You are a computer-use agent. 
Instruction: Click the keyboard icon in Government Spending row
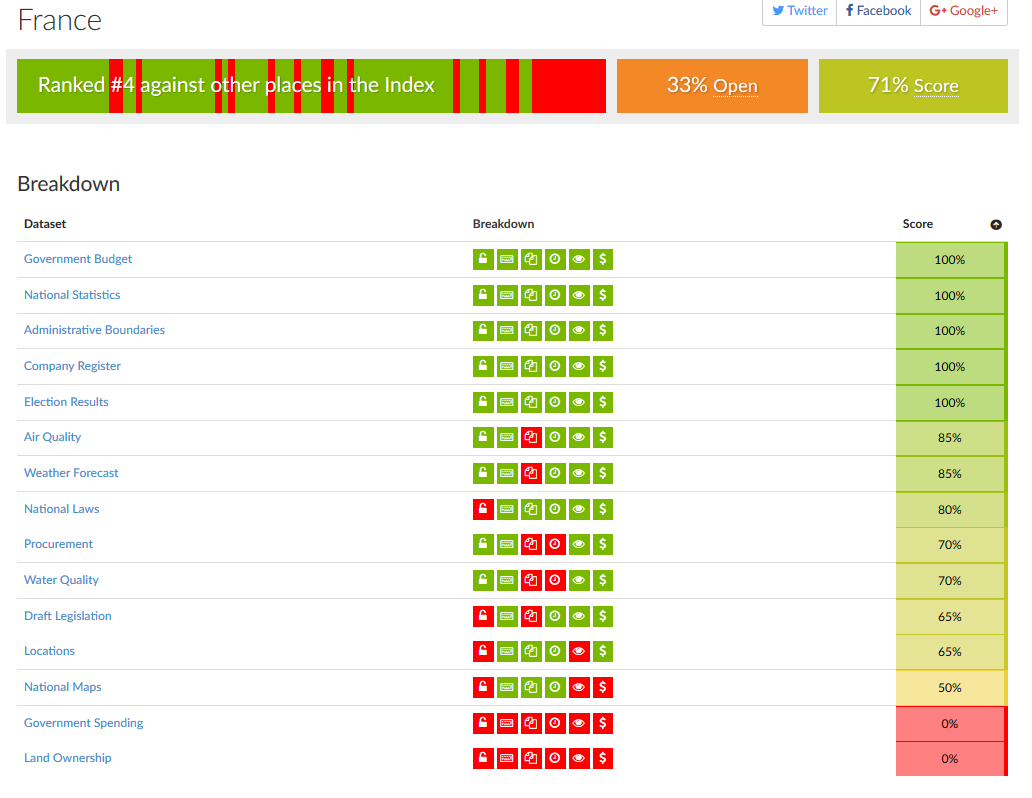(x=507, y=723)
